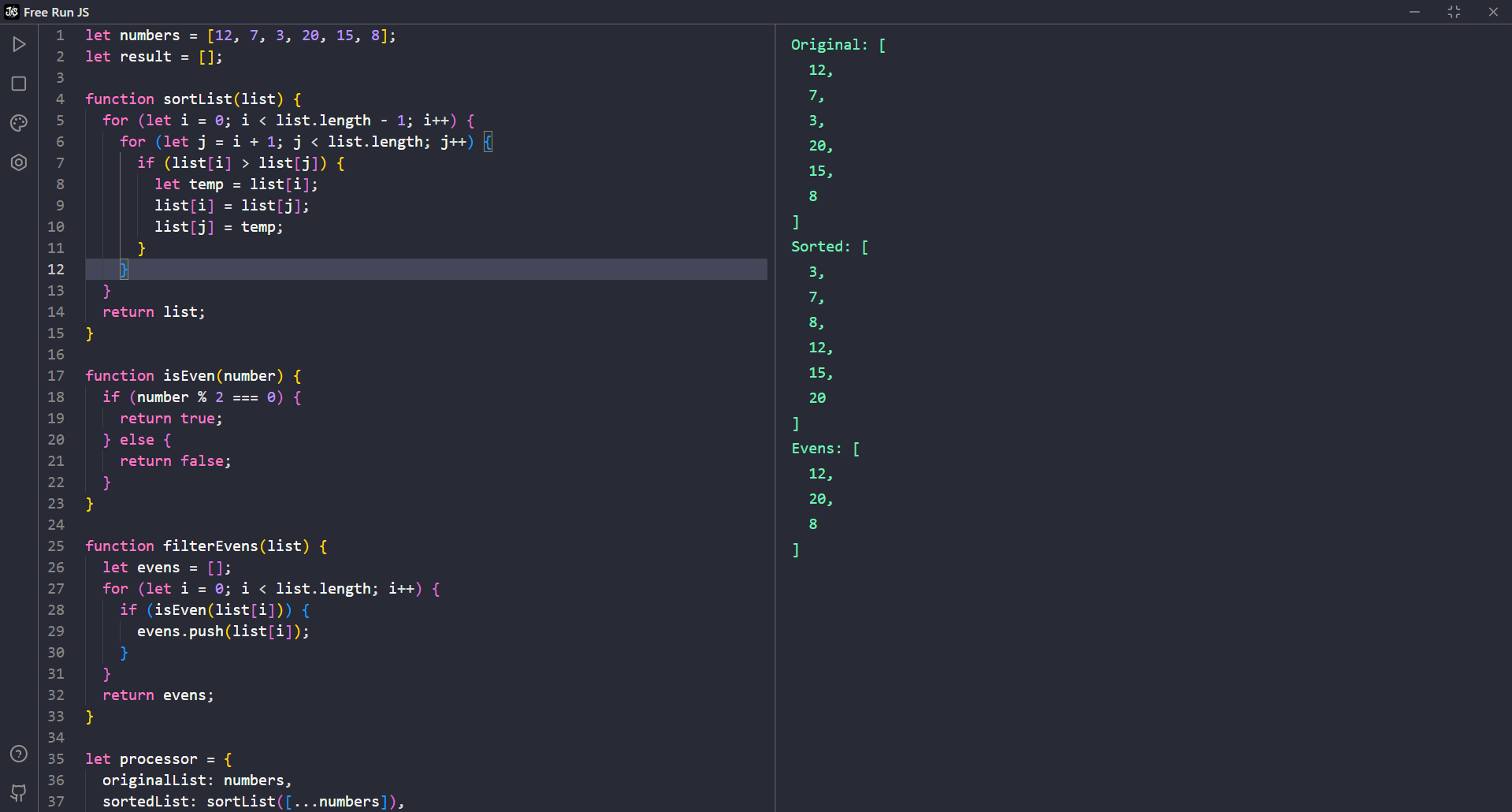This screenshot has height=812, width=1512.
Task: Close the Free Run JS window
Action: pyautogui.click(x=1493, y=12)
